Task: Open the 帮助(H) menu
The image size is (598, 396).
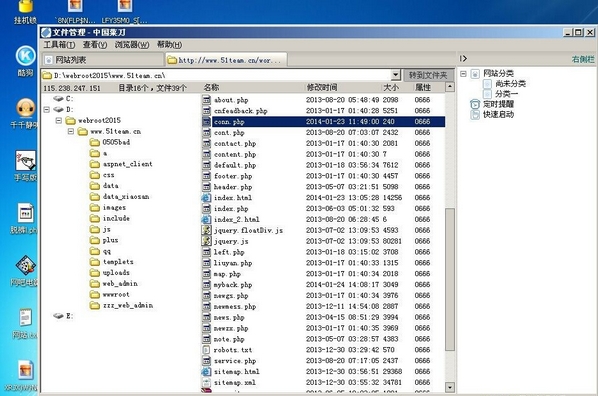Action: tap(169, 45)
